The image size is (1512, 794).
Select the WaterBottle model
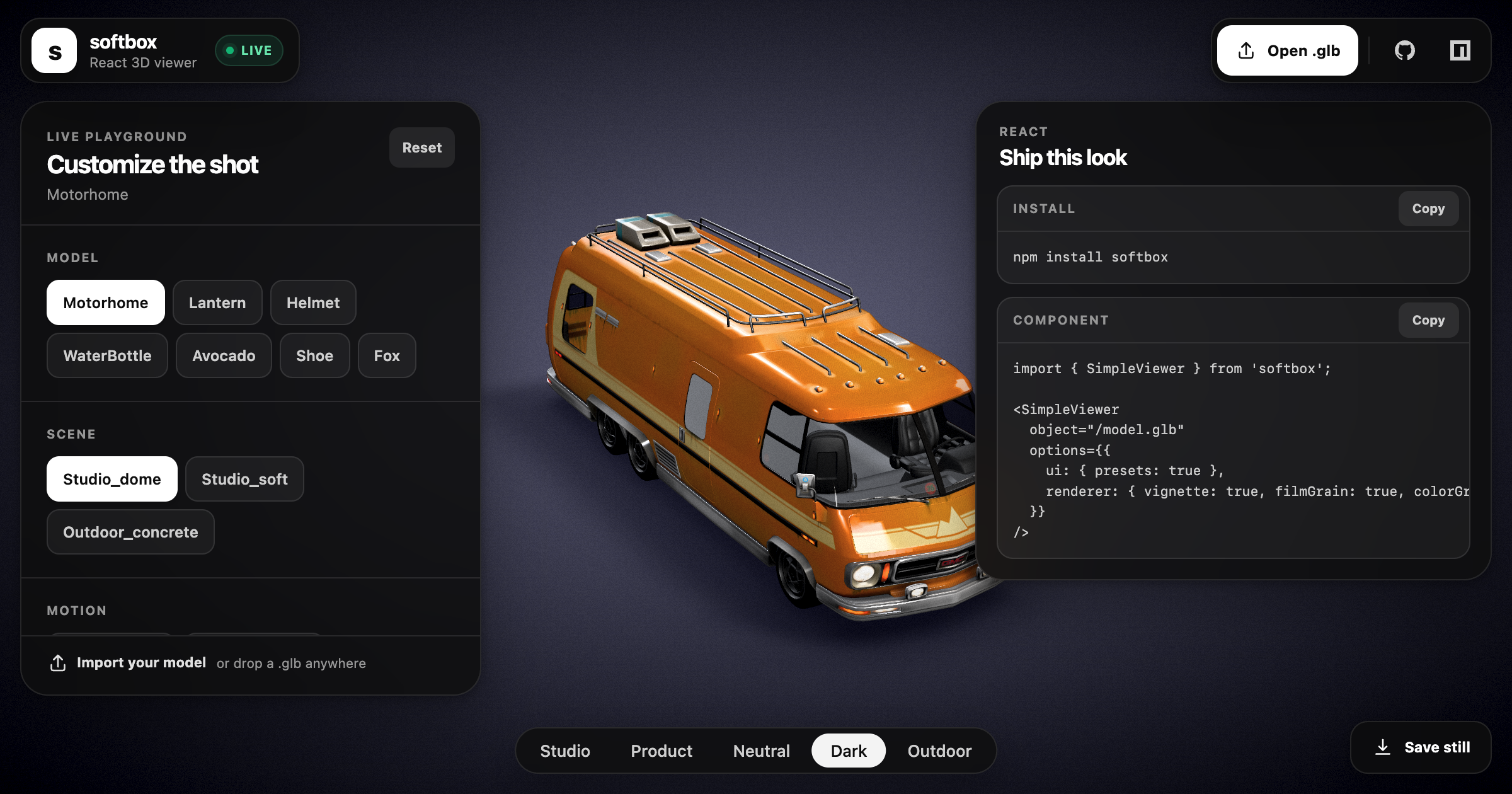[107, 355]
